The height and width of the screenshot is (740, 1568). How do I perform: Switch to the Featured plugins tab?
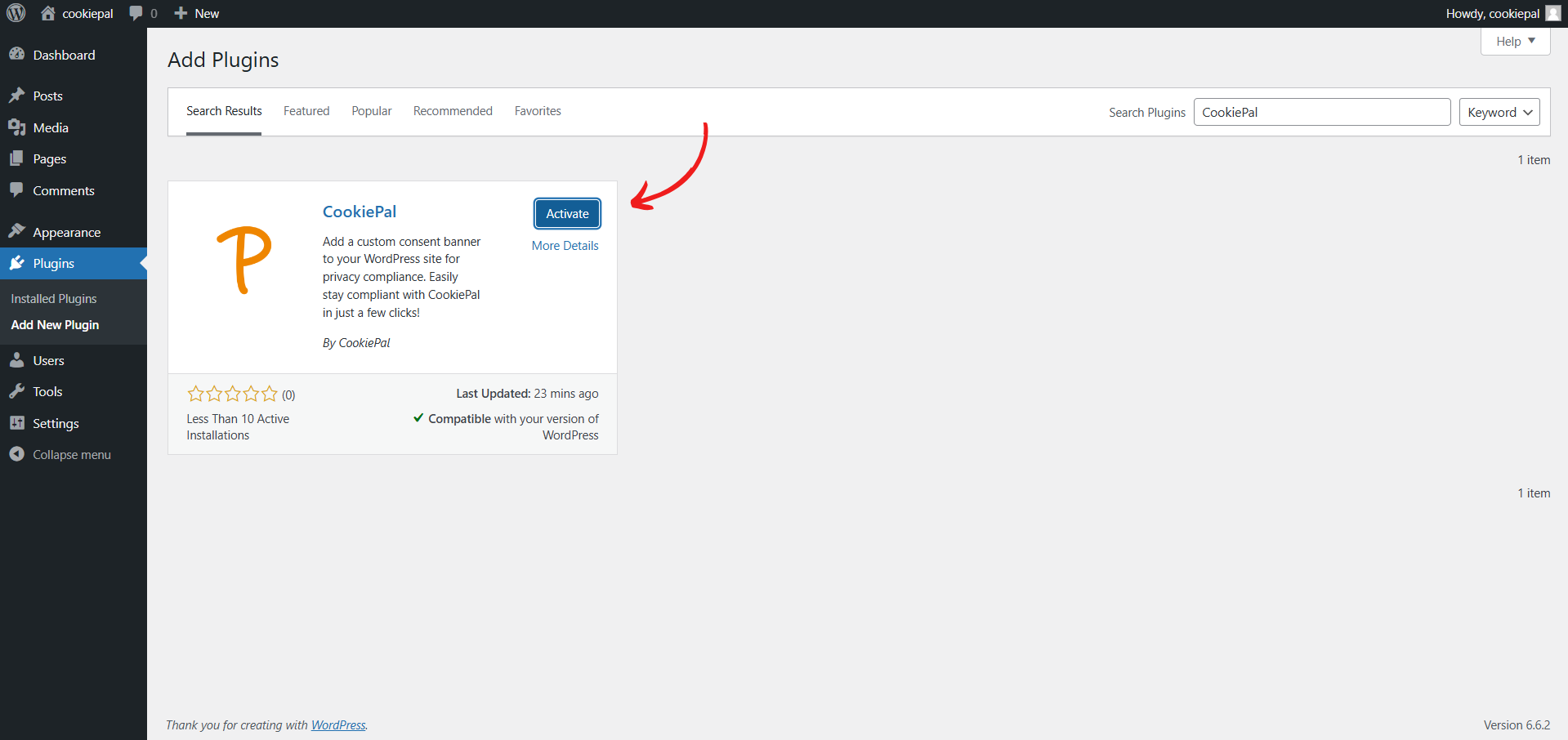[x=306, y=111]
